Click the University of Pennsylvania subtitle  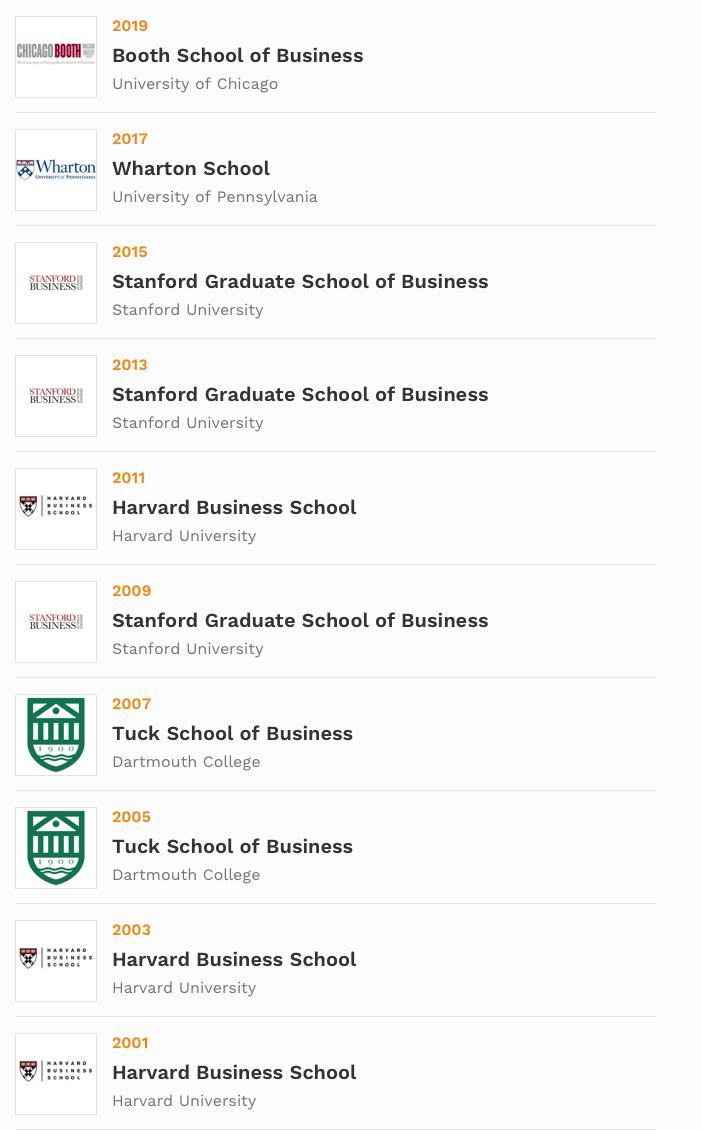215,197
